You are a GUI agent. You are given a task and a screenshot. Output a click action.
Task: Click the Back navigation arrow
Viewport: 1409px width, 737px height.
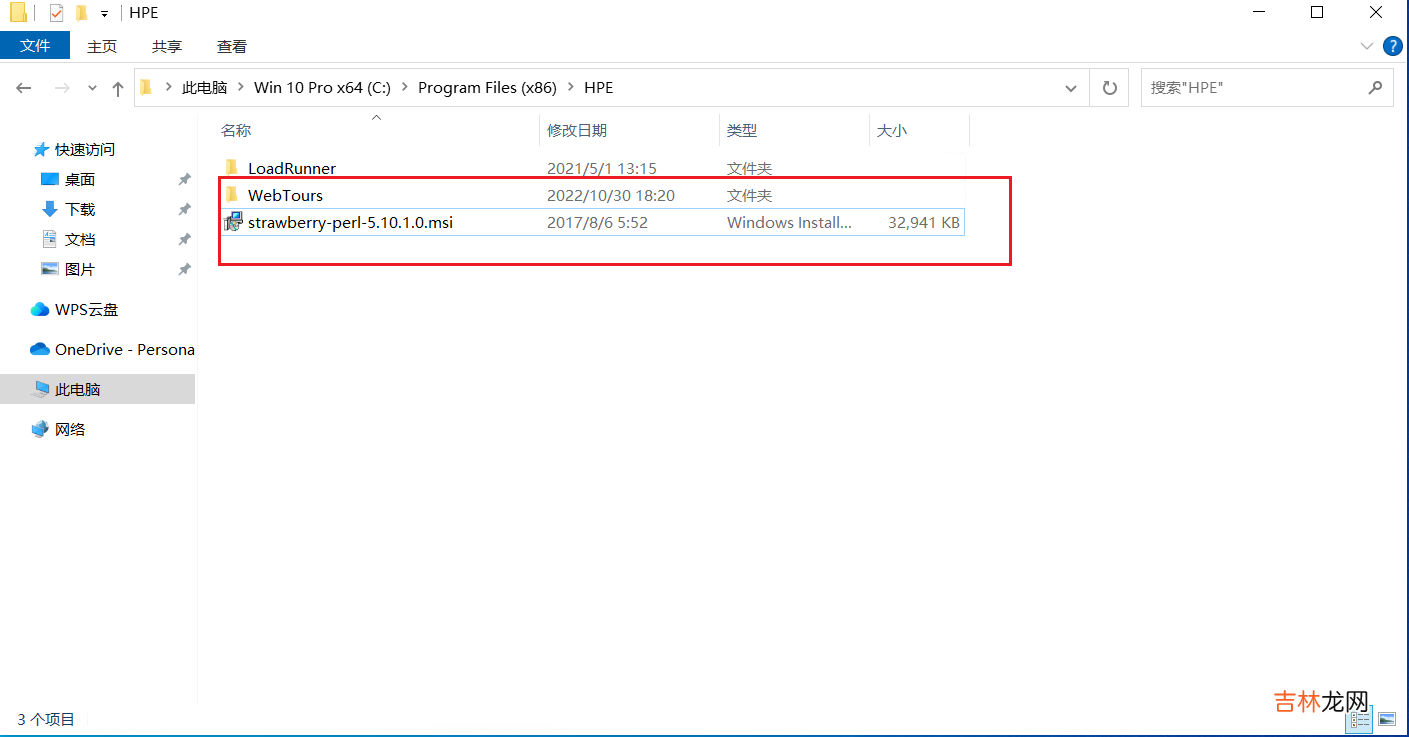(24, 88)
